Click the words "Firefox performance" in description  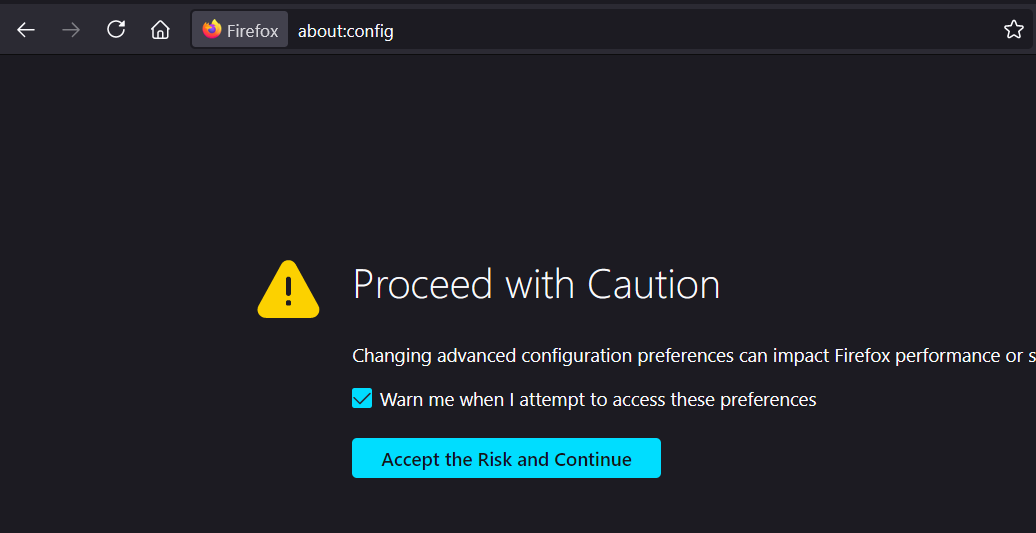(x=912, y=356)
